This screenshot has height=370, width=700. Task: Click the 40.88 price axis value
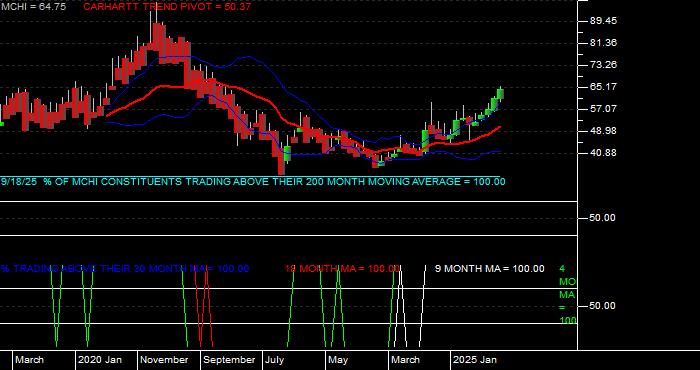pyautogui.click(x=603, y=153)
